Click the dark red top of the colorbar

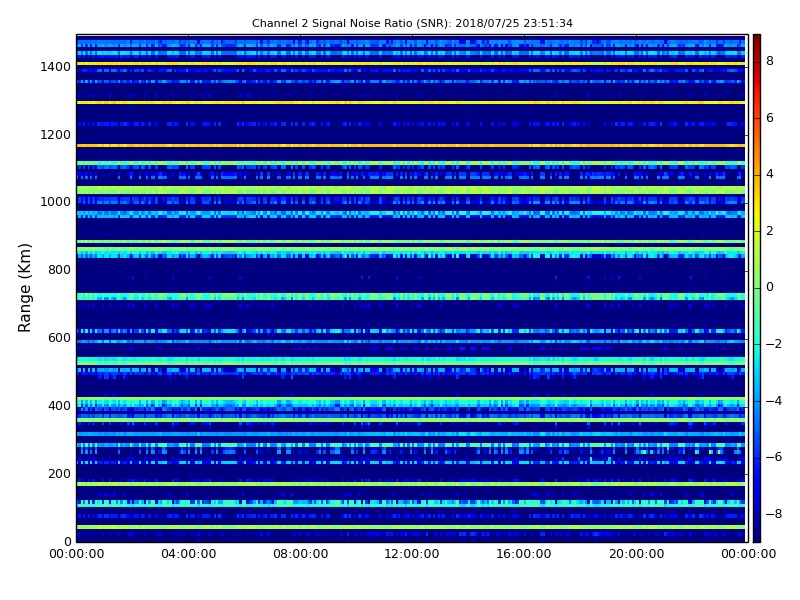(x=757, y=40)
